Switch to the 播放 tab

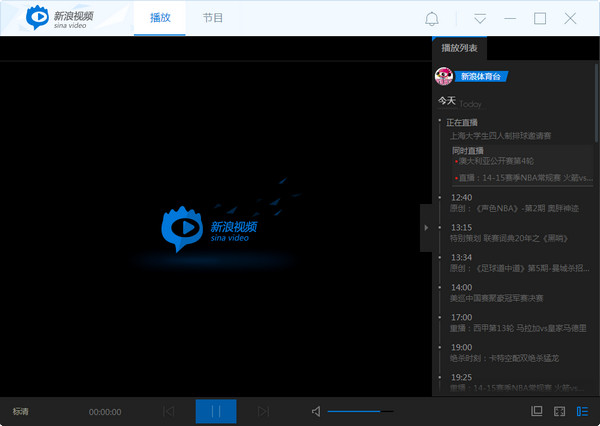point(160,18)
